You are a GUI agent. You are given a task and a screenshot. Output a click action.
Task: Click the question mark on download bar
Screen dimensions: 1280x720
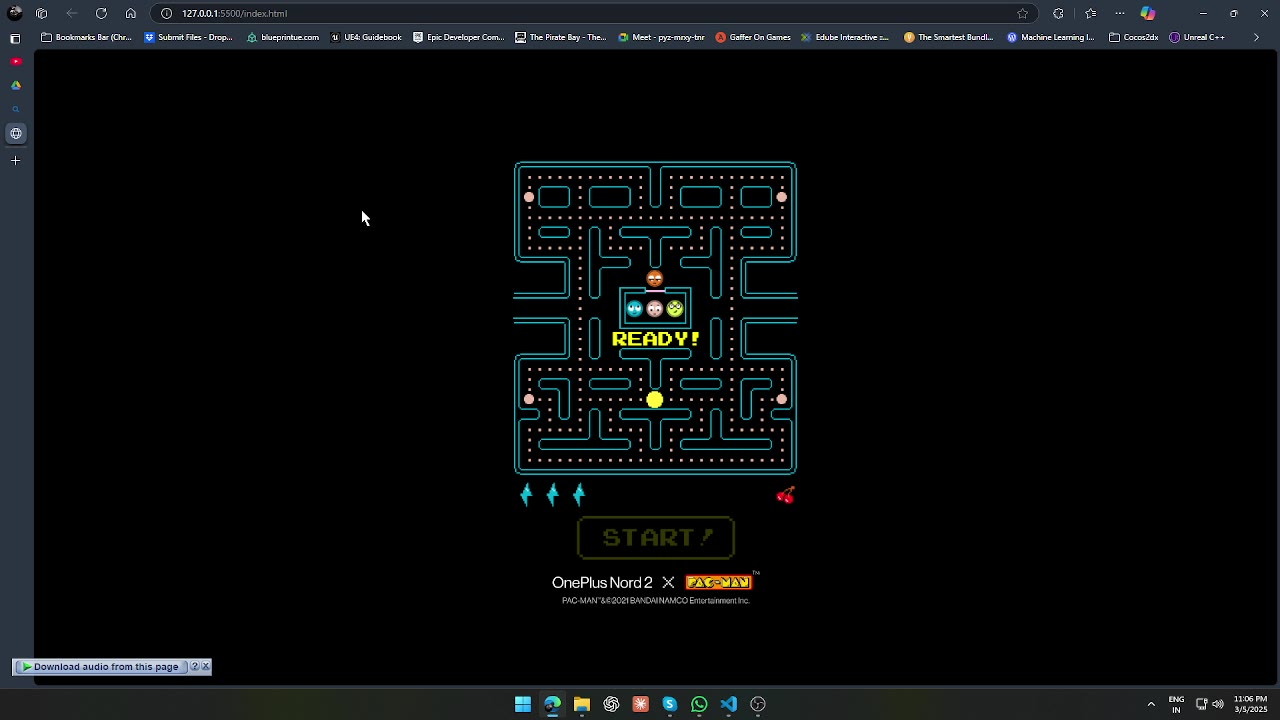tap(195, 667)
